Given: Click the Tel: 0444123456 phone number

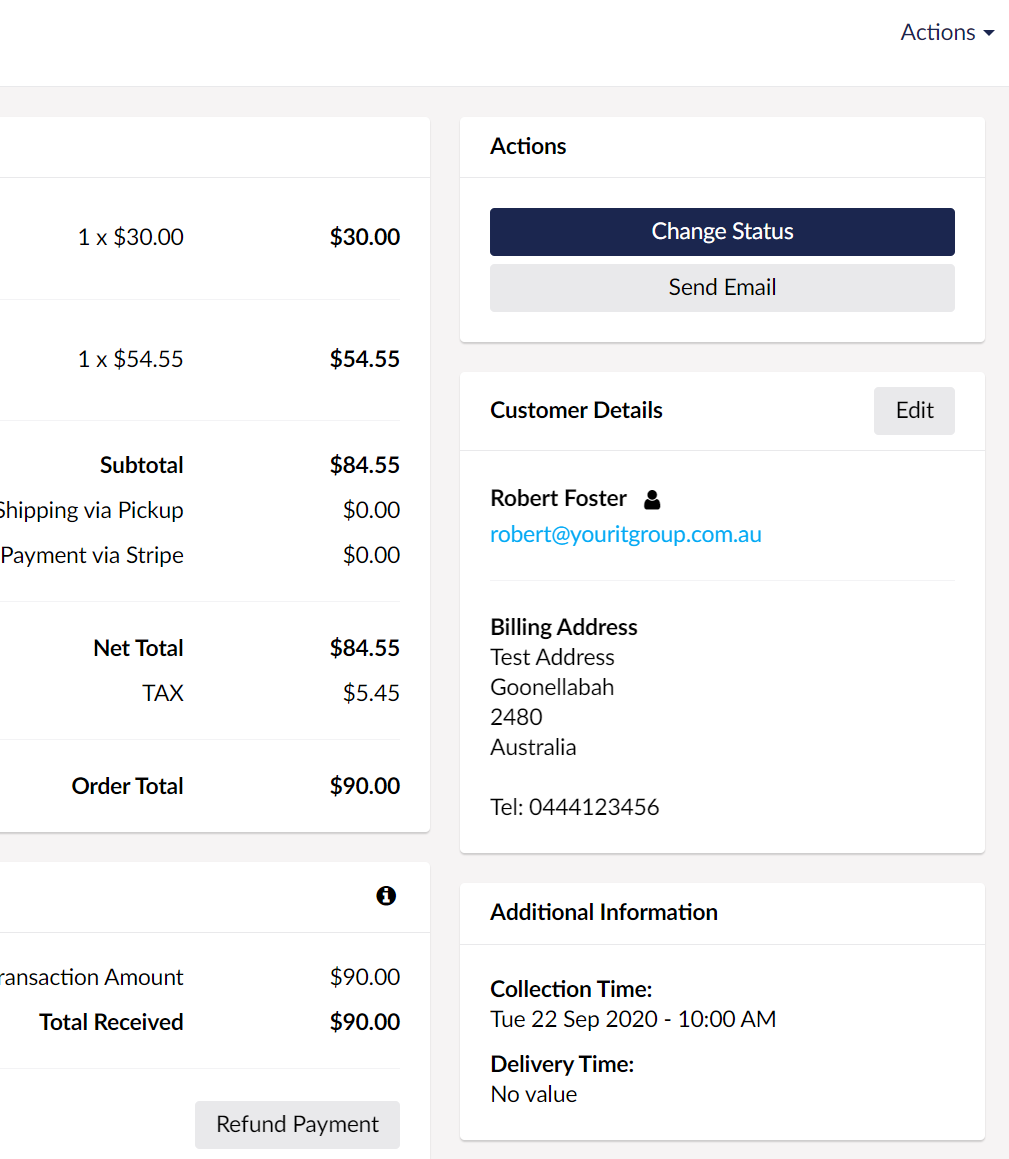Looking at the screenshot, I should pos(575,807).
